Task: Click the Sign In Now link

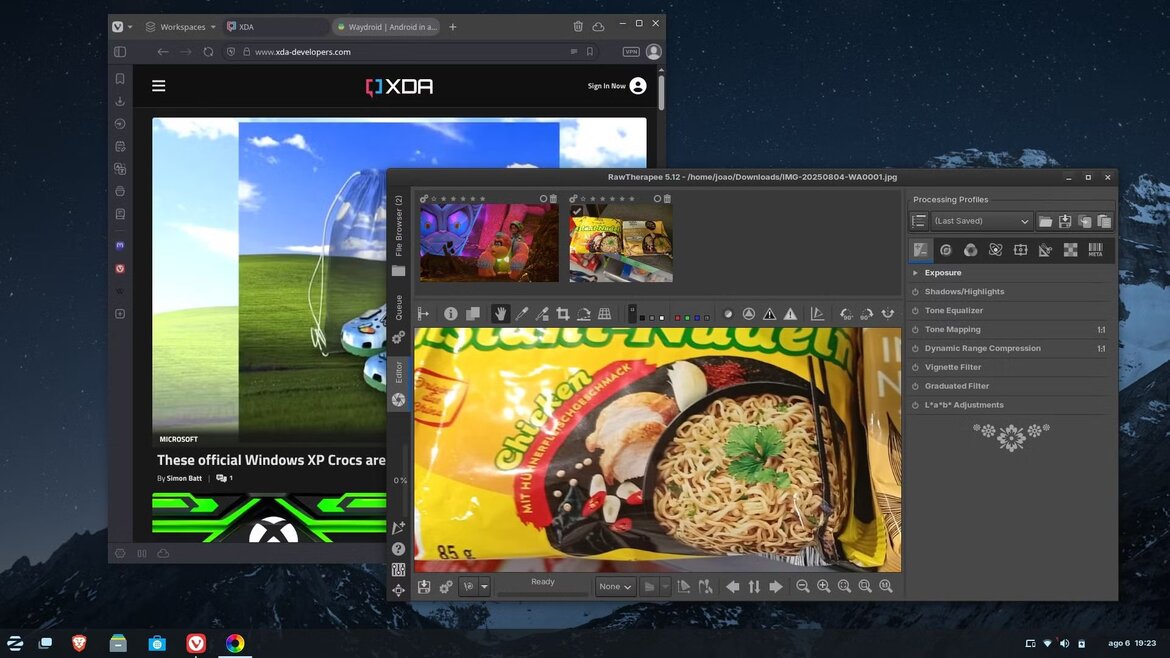Action: pyautogui.click(x=605, y=85)
